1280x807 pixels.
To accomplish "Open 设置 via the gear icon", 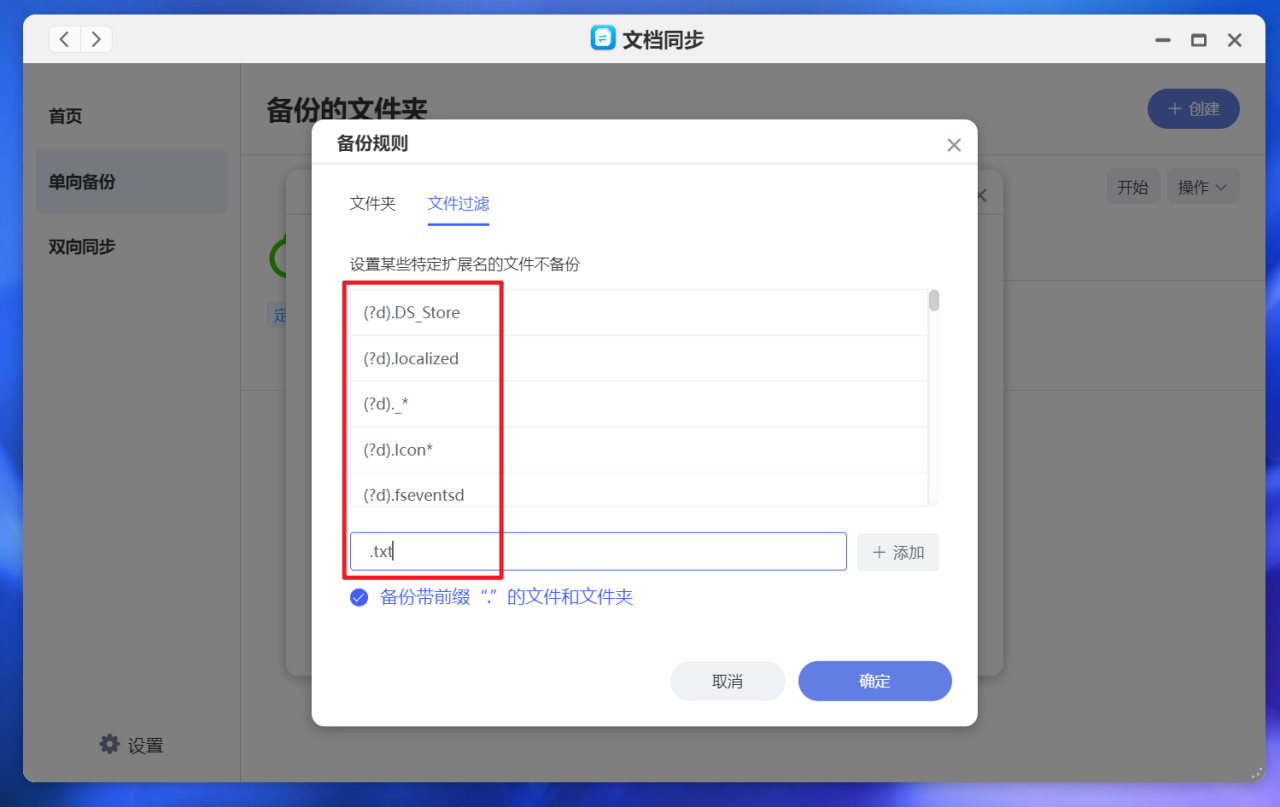I will tap(109, 744).
